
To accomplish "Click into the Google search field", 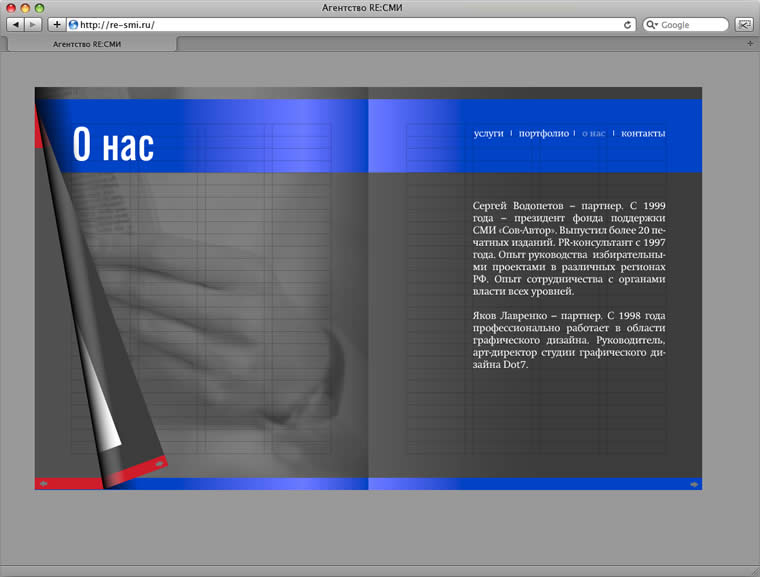I will point(692,24).
